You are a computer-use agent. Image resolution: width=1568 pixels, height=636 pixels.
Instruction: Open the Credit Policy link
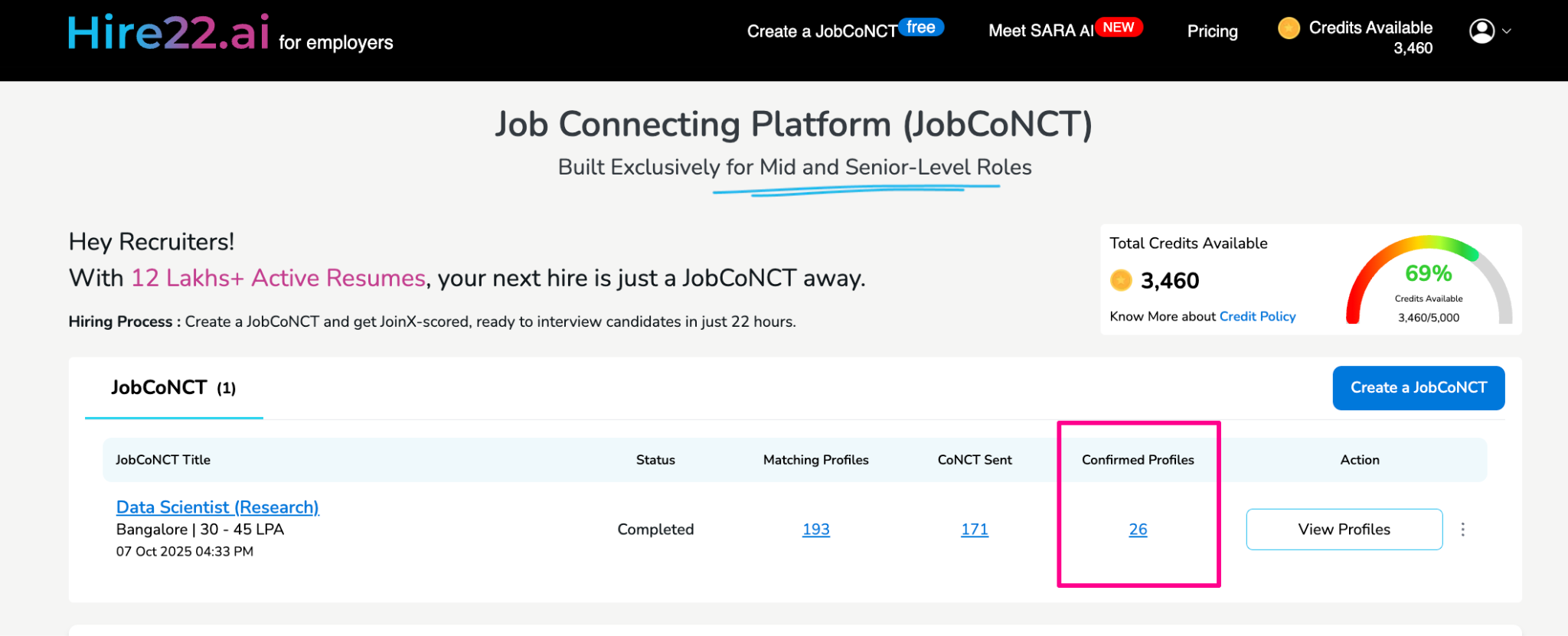tap(1257, 317)
